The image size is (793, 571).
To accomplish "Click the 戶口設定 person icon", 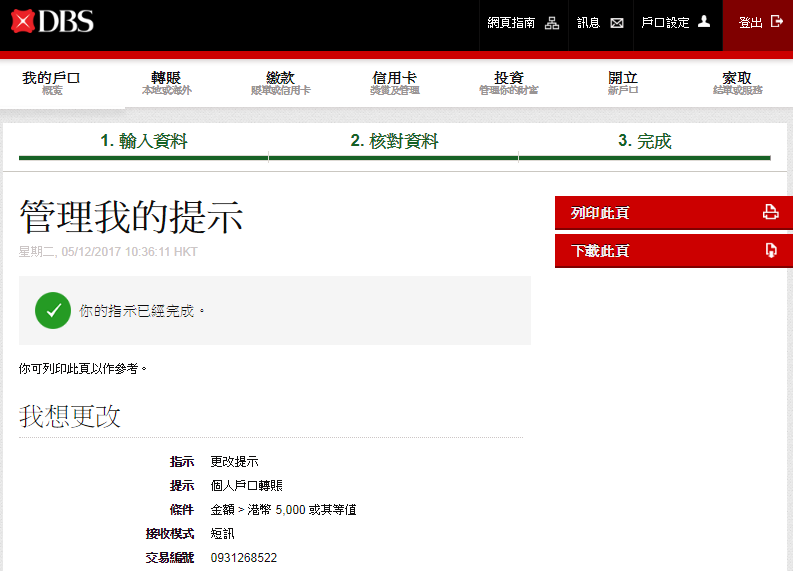I will 704,22.
